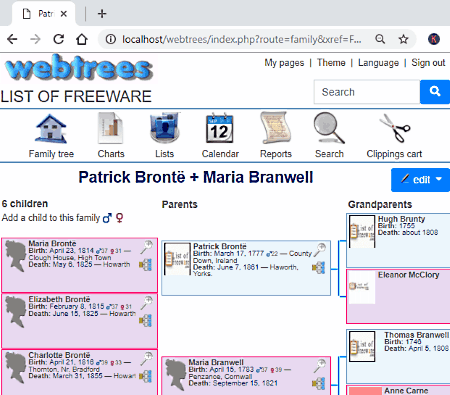Click the webtrees logo
The image size is (450, 395).
[x=78, y=69]
